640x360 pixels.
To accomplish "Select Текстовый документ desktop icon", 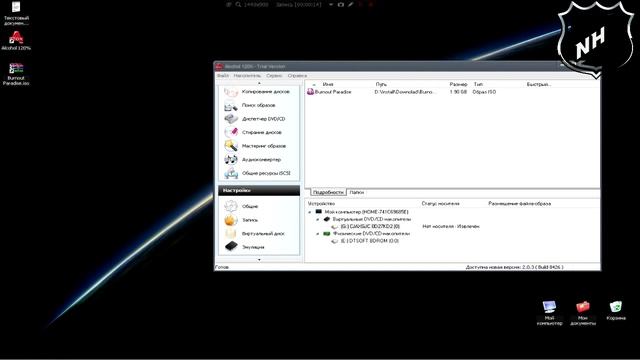I will 16,13.
